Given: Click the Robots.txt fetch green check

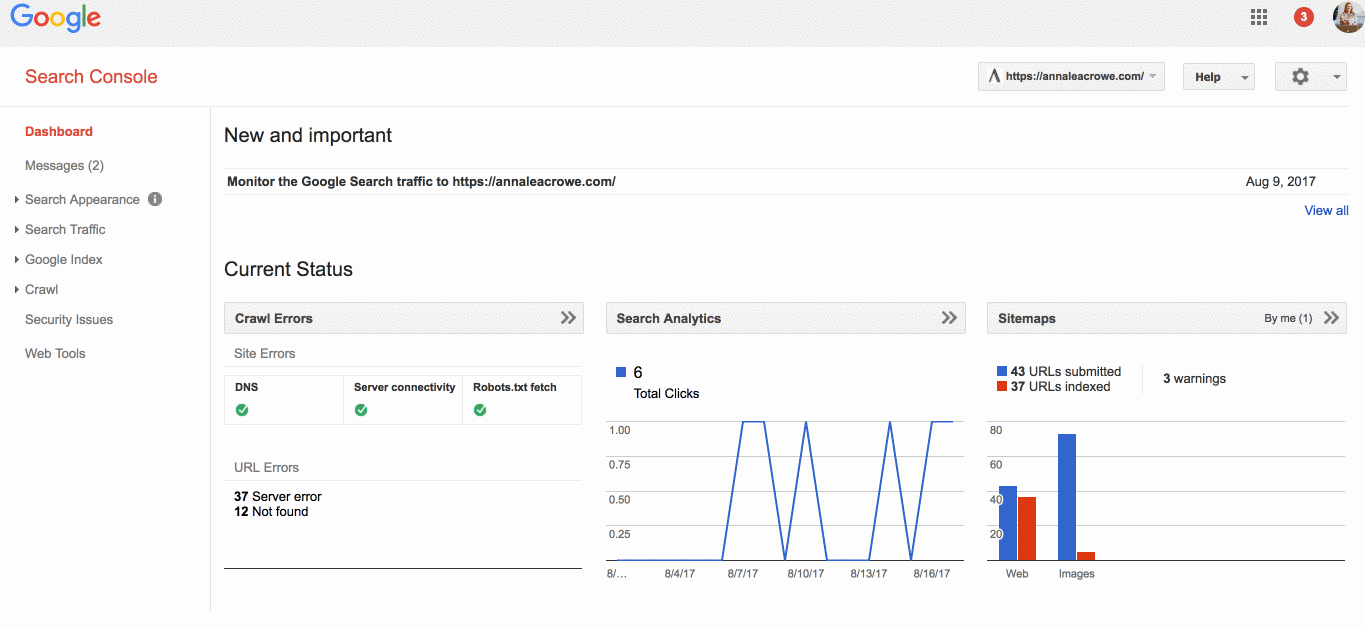Looking at the screenshot, I should click(x=480, y=410).
